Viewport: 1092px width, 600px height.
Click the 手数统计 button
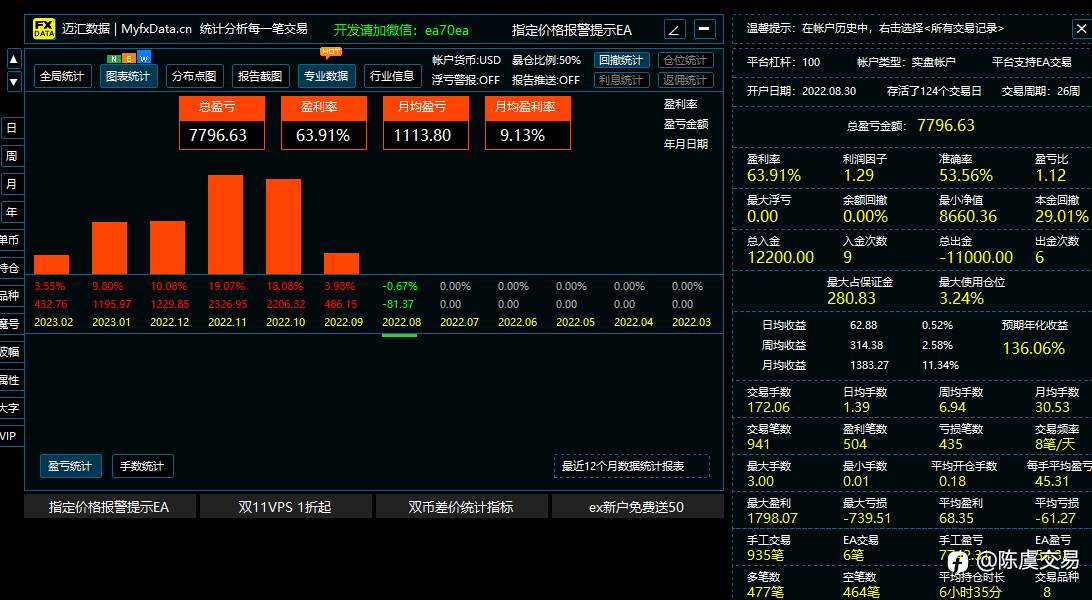pos(142,466)
